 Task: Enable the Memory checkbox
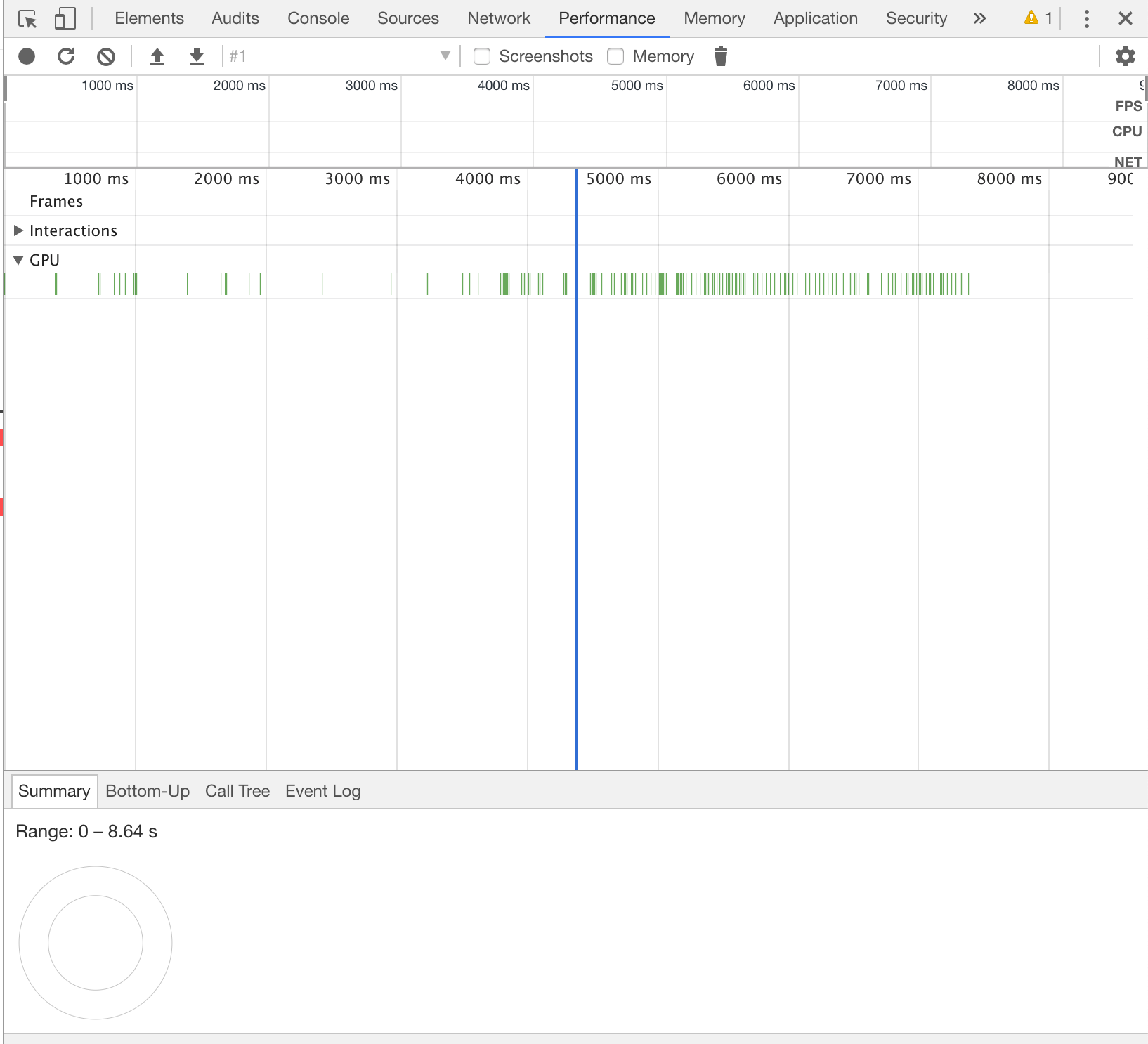click(x=615, y=56)
